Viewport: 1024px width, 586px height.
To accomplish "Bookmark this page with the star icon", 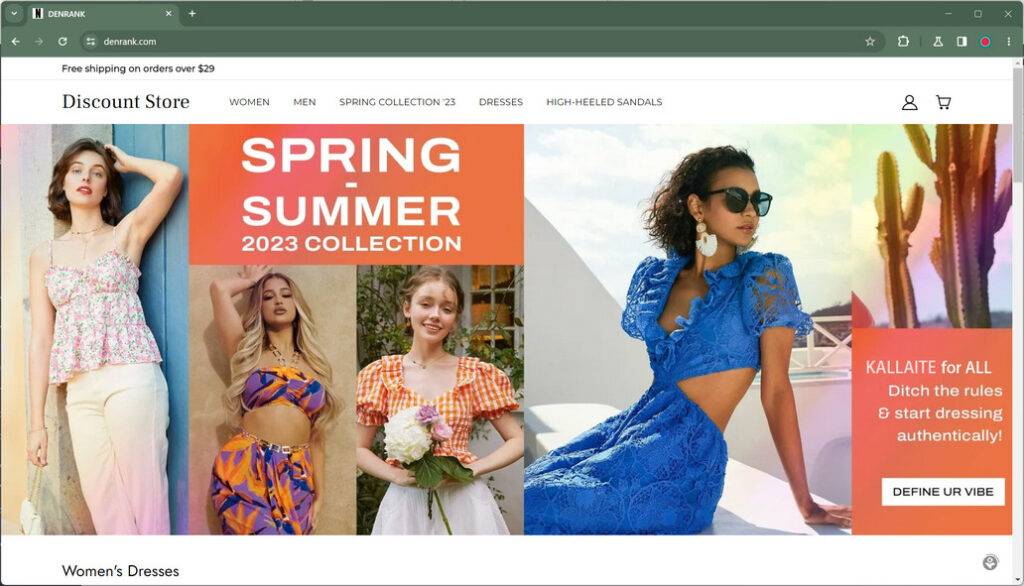I will click(870, 41).
